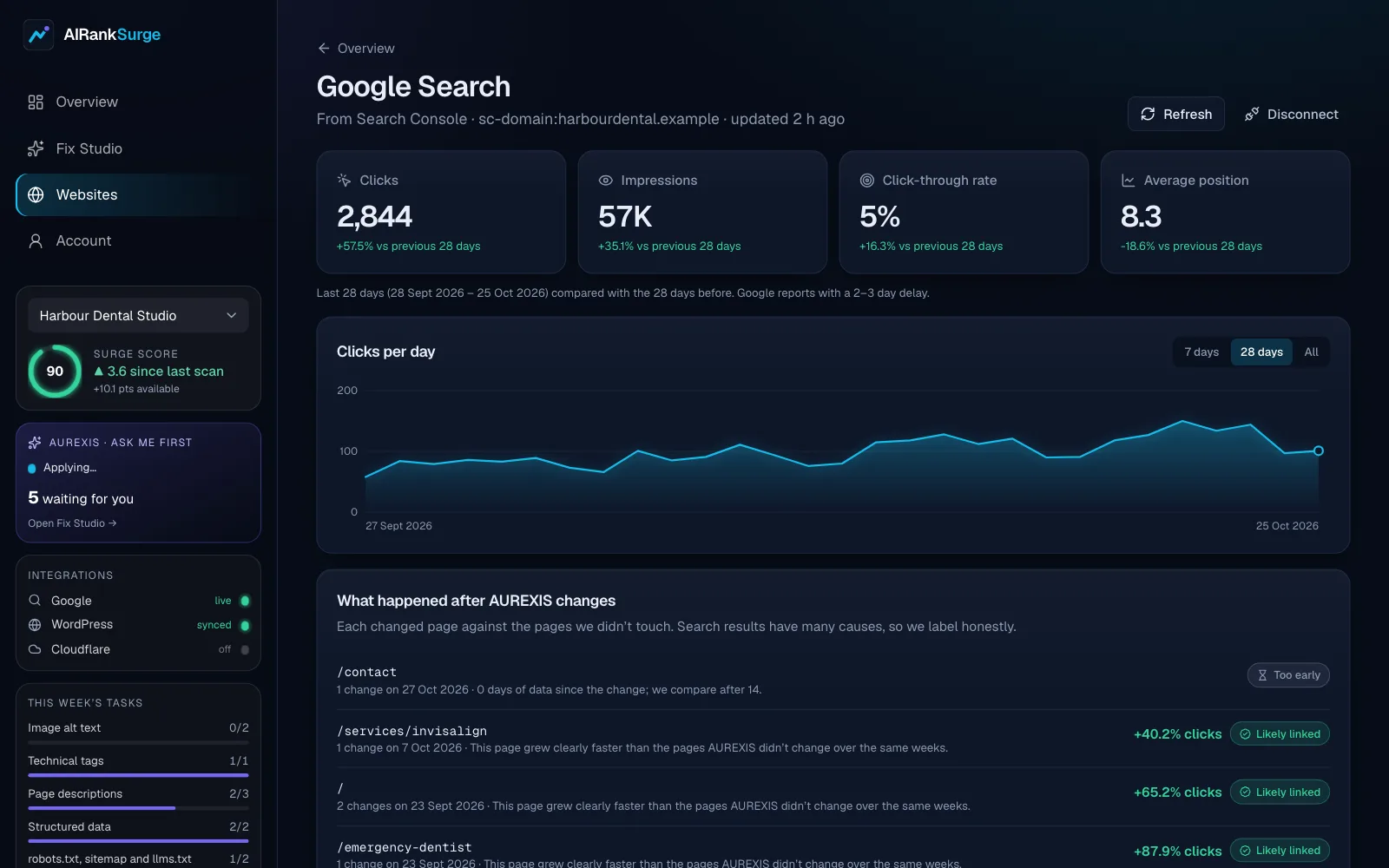This screenshot has width=1389, height=868.
Task: Click the Cloudflare integration cloud icon
Action: pos(35,649)
